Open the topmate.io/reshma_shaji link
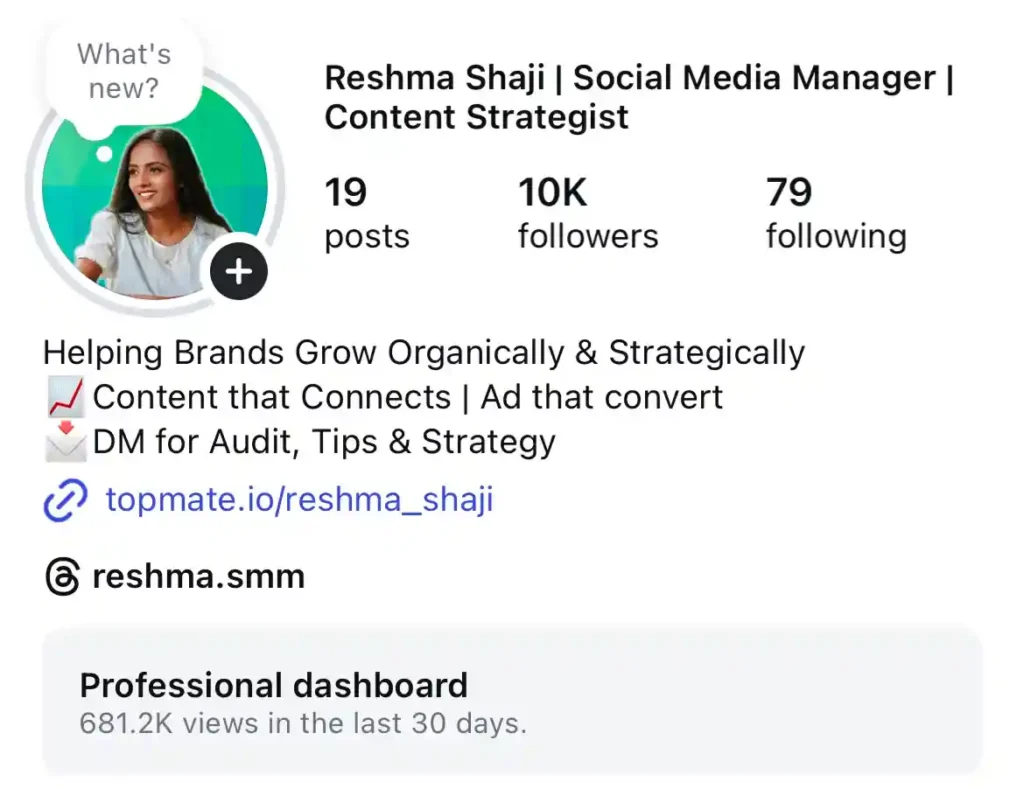Viewport: 1024px width, 789px height. pyautogui.click(x=299, y=500)
